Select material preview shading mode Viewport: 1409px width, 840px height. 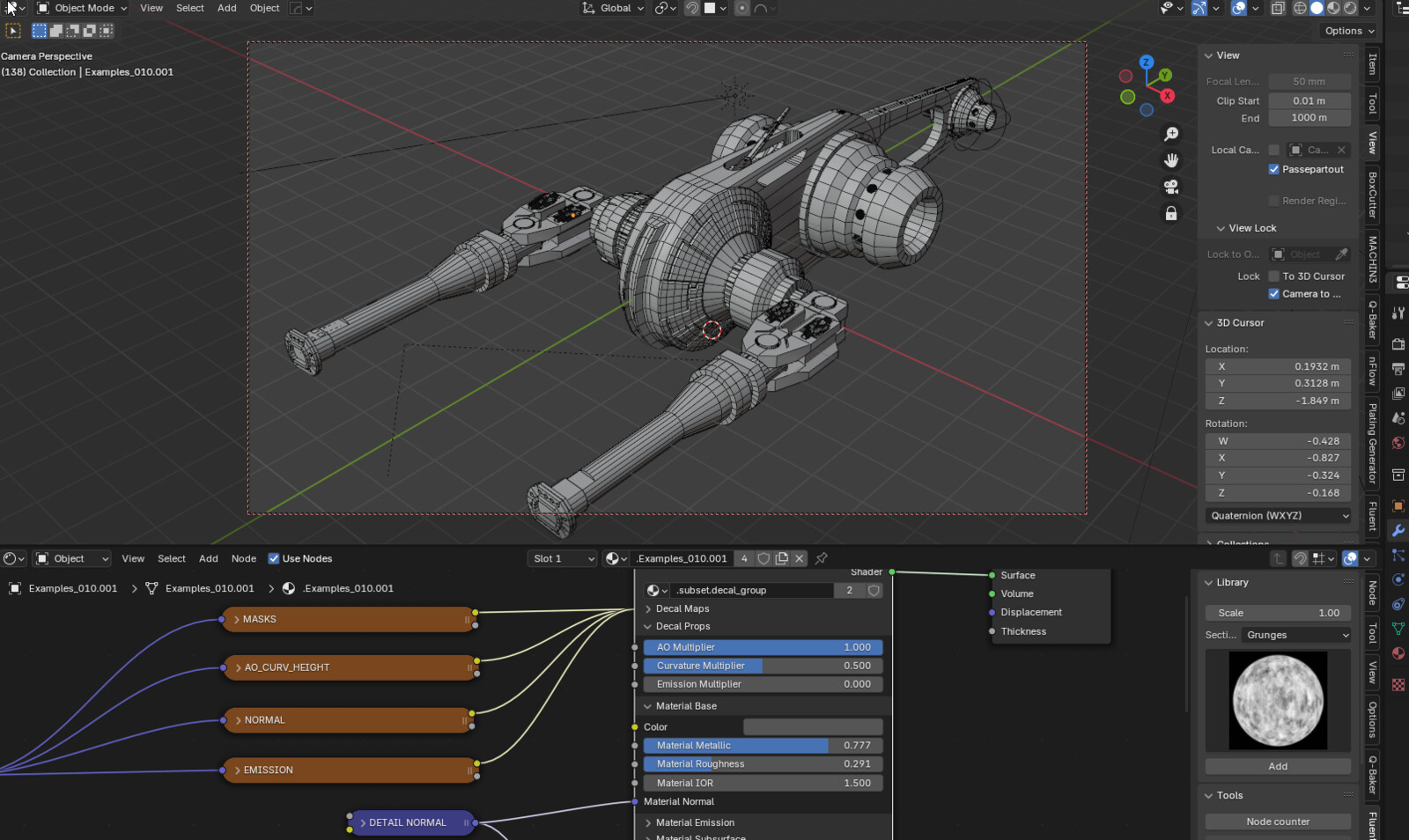coord(1333,8)
